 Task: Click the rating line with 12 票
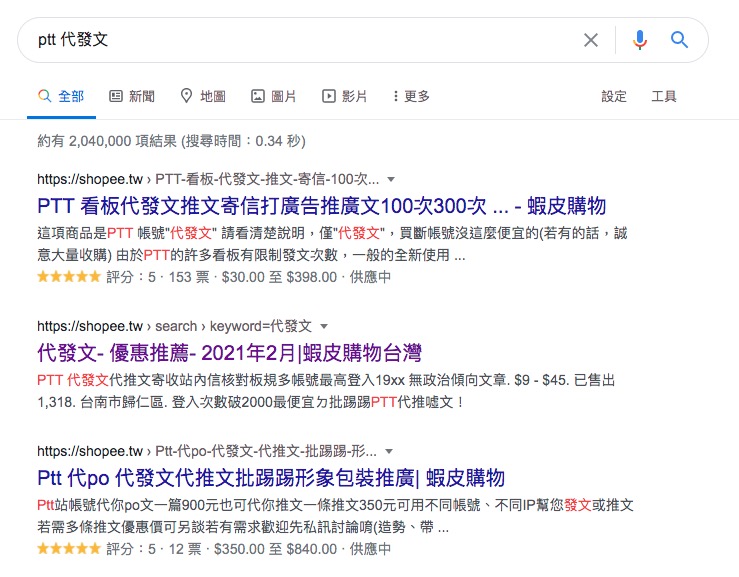click(x=214, y=549)
